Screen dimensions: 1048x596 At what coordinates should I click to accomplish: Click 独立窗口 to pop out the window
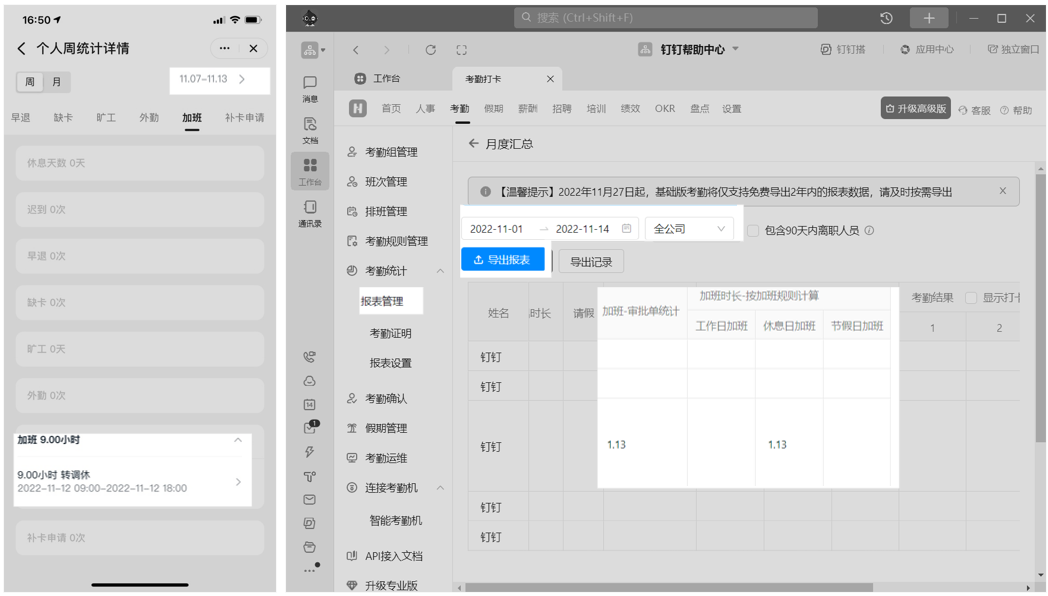tap(1013, 49)
